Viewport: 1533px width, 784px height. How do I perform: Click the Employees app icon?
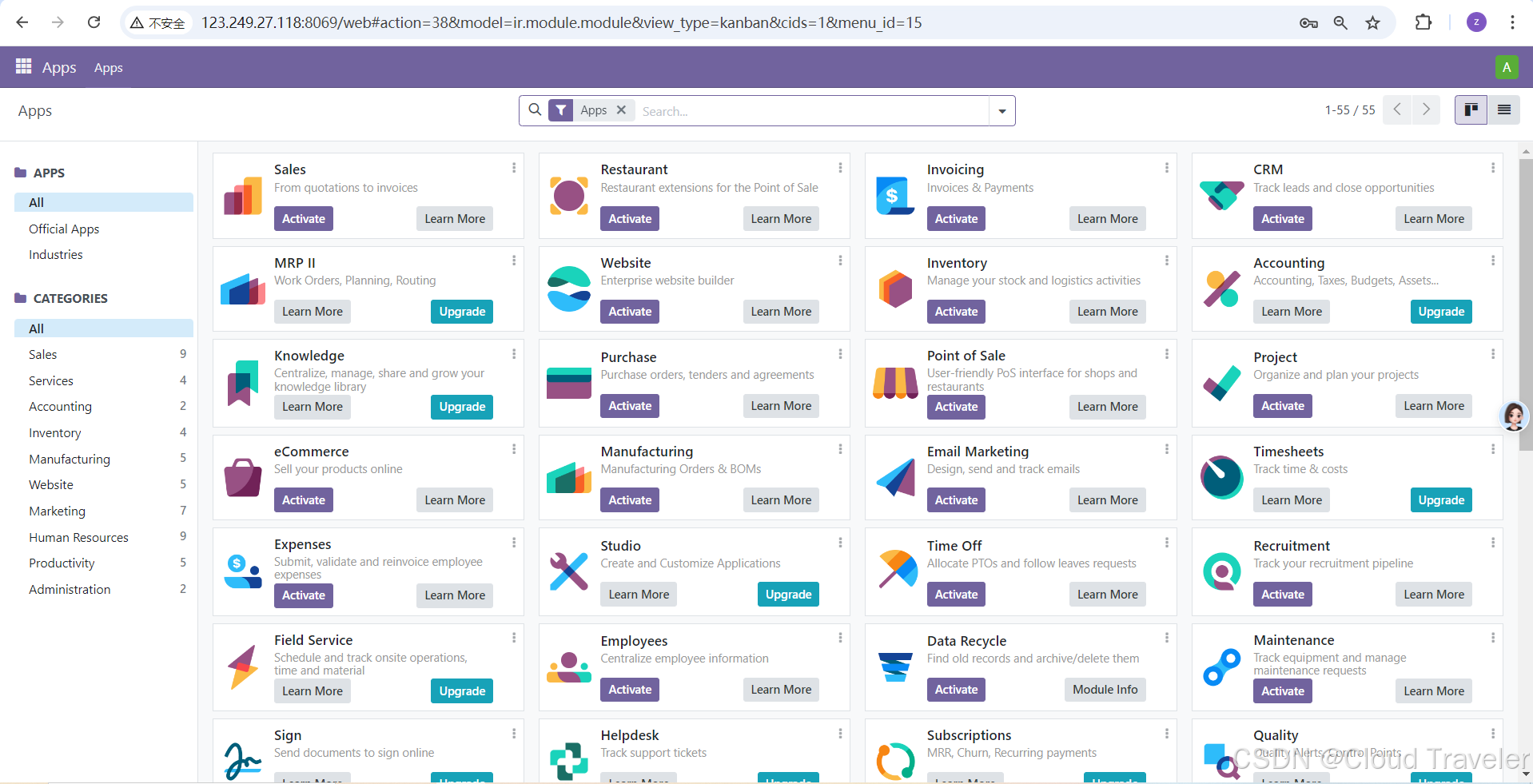[569, 667]
